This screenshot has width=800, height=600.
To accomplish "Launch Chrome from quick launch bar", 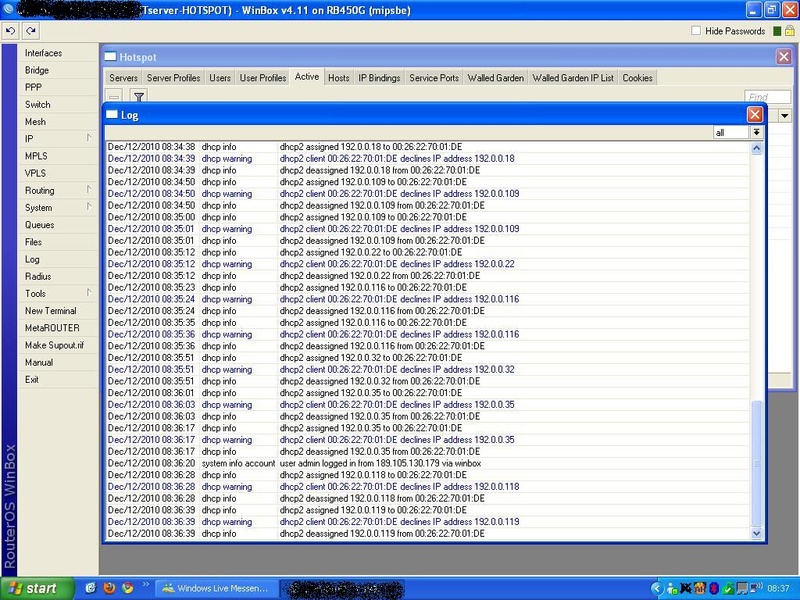I will (x=127, y=588).
